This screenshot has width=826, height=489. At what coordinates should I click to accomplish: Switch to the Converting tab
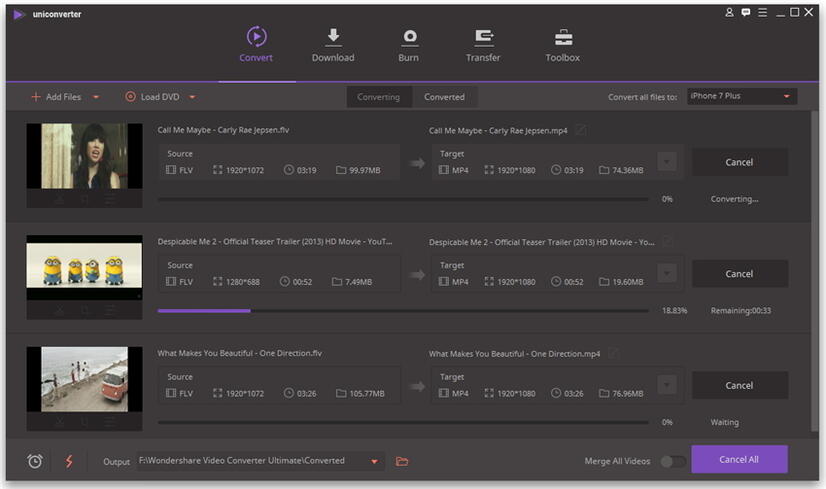[x=378, y=97]
